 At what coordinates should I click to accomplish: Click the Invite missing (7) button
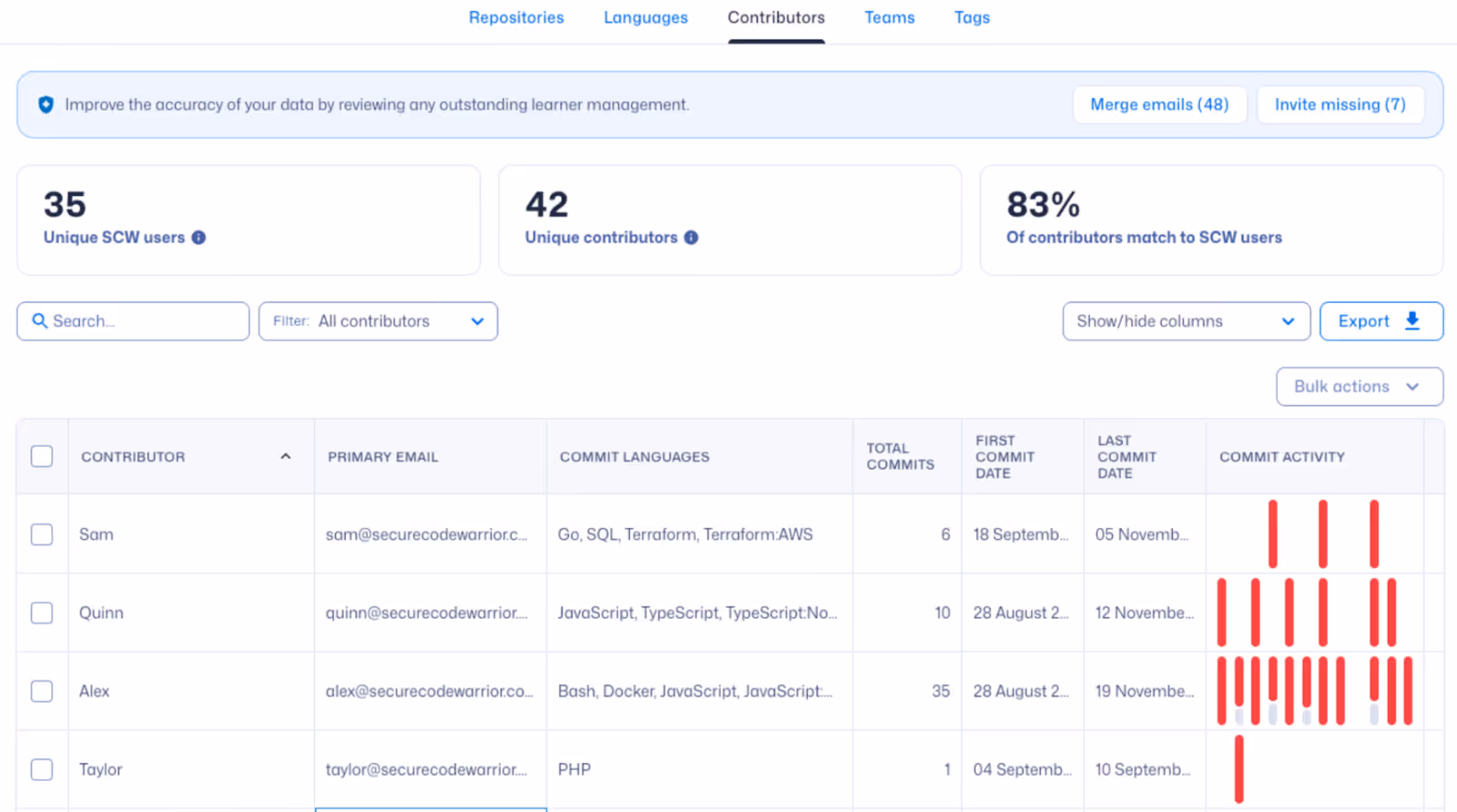click(x=1340, y=105)
